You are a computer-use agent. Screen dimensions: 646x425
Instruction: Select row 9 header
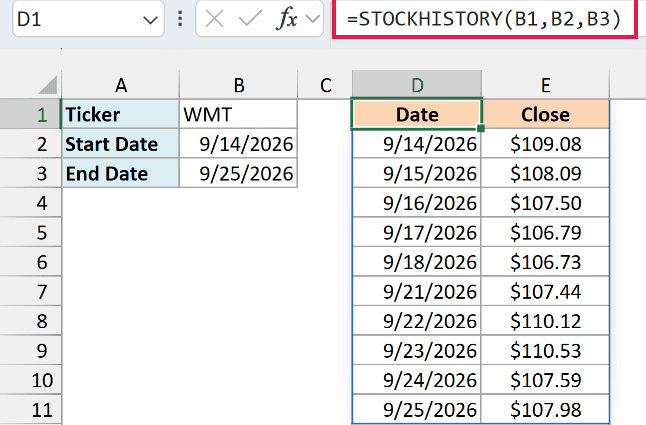click(x=31, y=350)
